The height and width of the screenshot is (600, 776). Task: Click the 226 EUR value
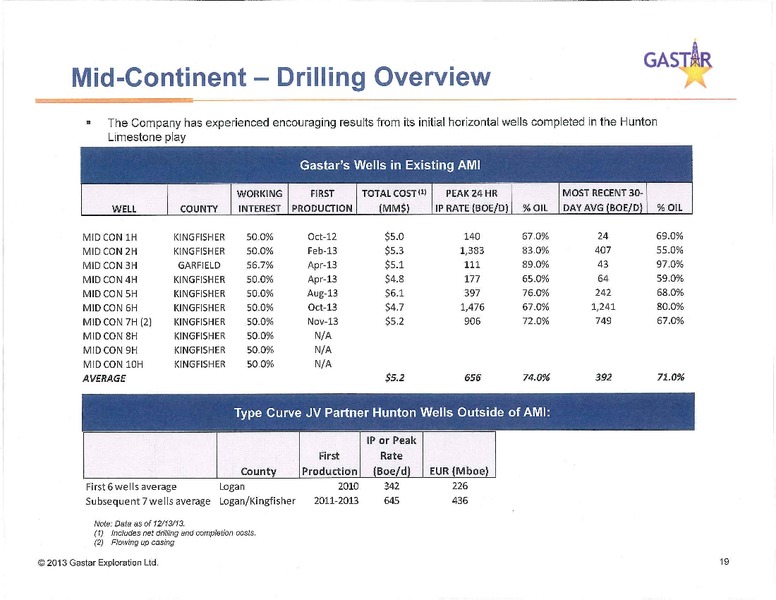click(x=460, y=486)
